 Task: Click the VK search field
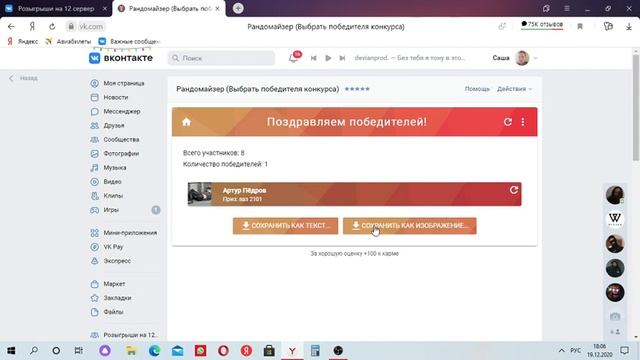point(221,58)
